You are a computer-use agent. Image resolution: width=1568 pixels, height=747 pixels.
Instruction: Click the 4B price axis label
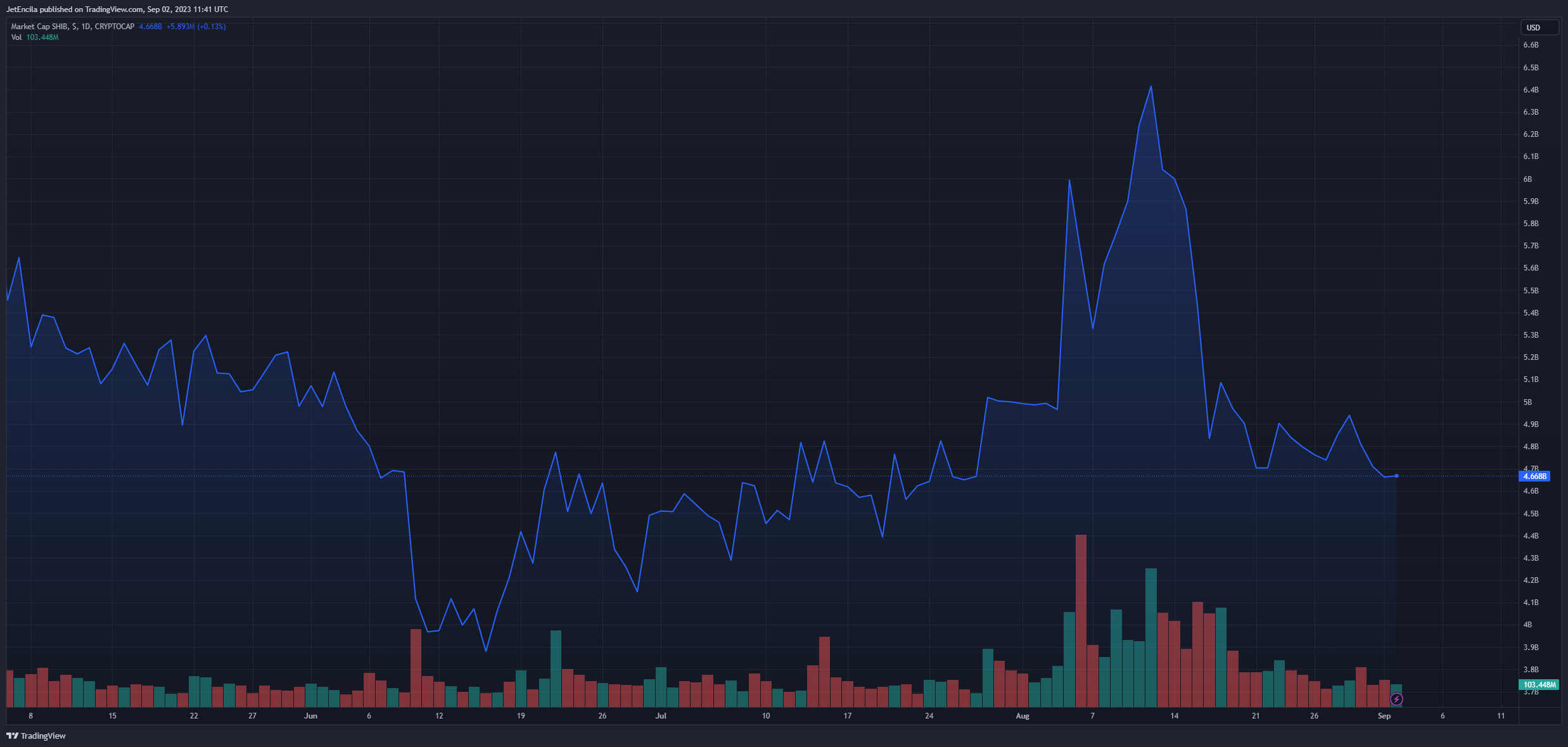tap(1527, 625)
